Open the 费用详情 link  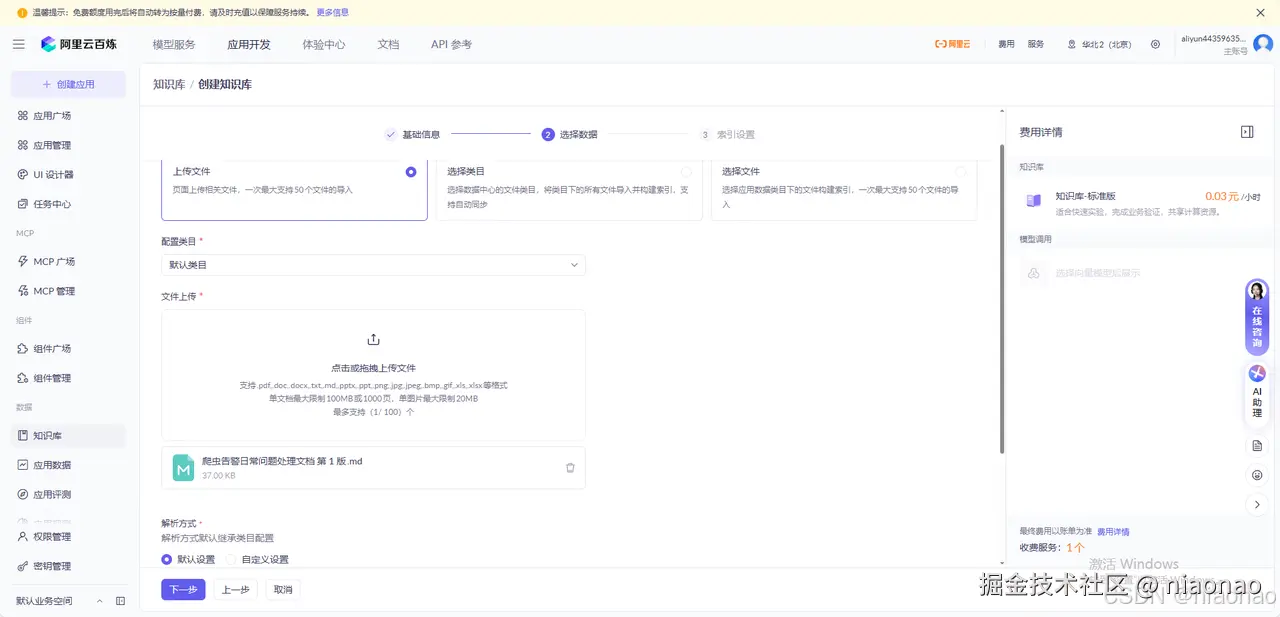tap(1113, 531)
